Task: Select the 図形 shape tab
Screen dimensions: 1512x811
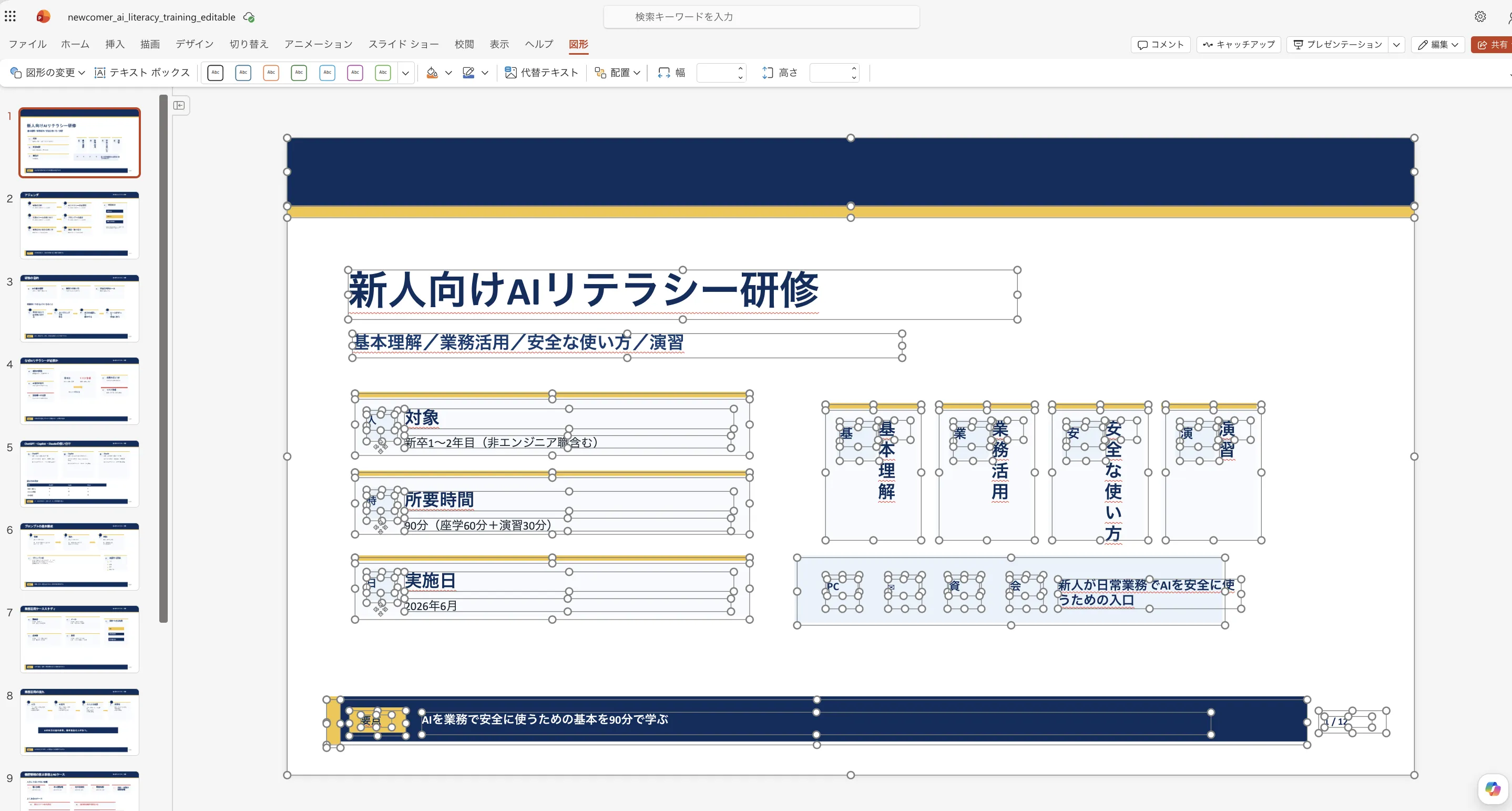Action: (578, 44)
